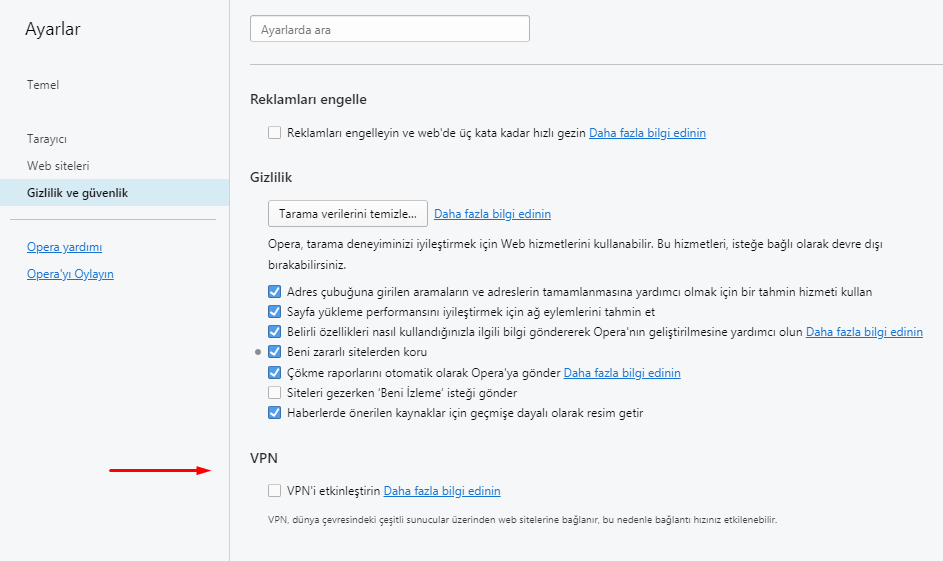This screenshot has width=943, height=561.
Task: Open the Web siteleri settings section
Action: (x=58, y=166)
